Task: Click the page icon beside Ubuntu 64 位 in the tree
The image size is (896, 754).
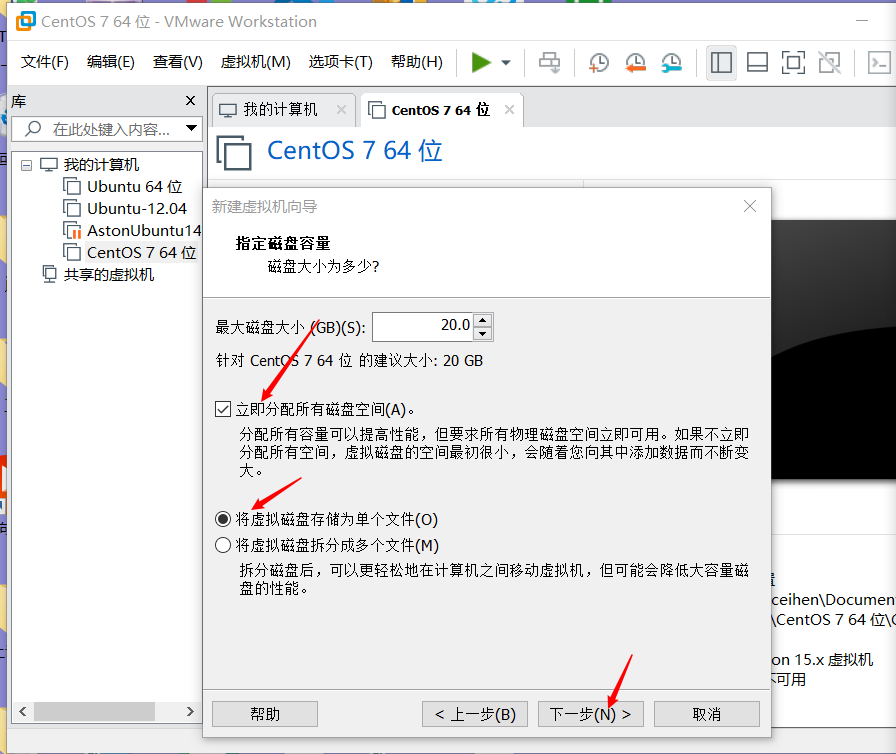Action: tap(72, 187)
